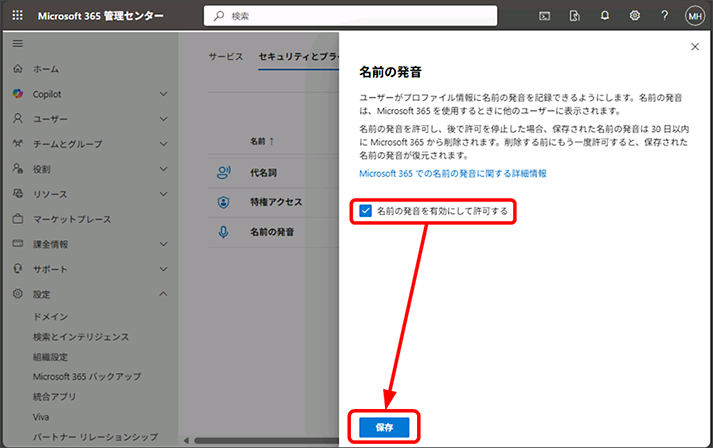Expand the Copilot menu chevron
713x448 pixels.
(164, 94)
